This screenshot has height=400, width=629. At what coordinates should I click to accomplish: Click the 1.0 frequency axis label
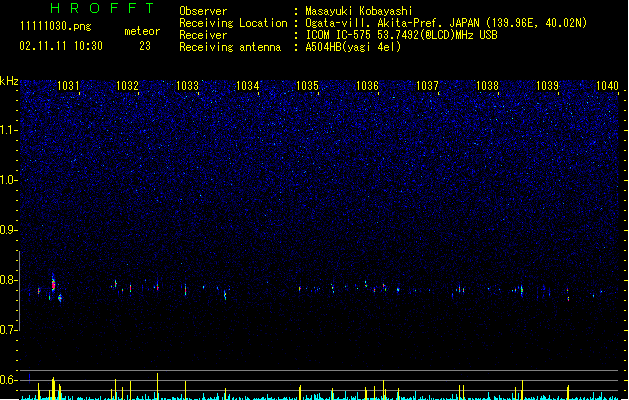(8, 180)
